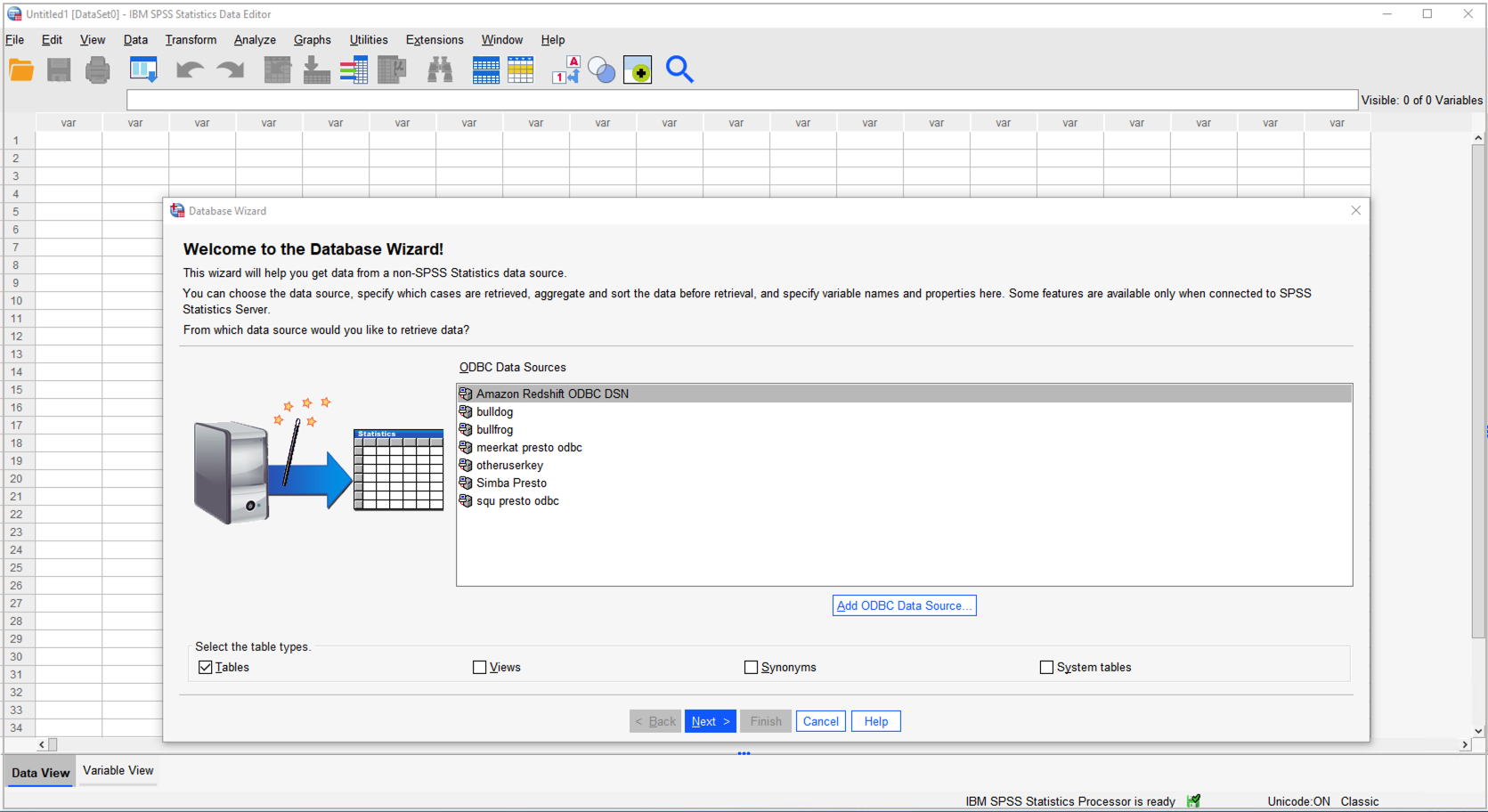Click the Show all variables icon
The width and height of the screenshot is (1488, 812).
click(638, 69)
